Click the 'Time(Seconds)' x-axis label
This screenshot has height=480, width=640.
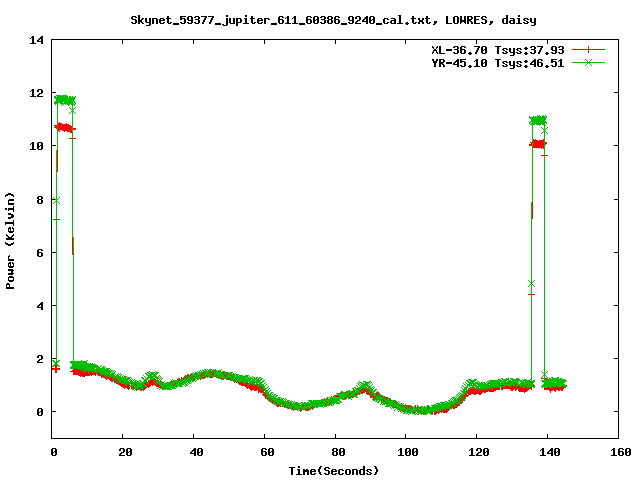pos(333,471)
